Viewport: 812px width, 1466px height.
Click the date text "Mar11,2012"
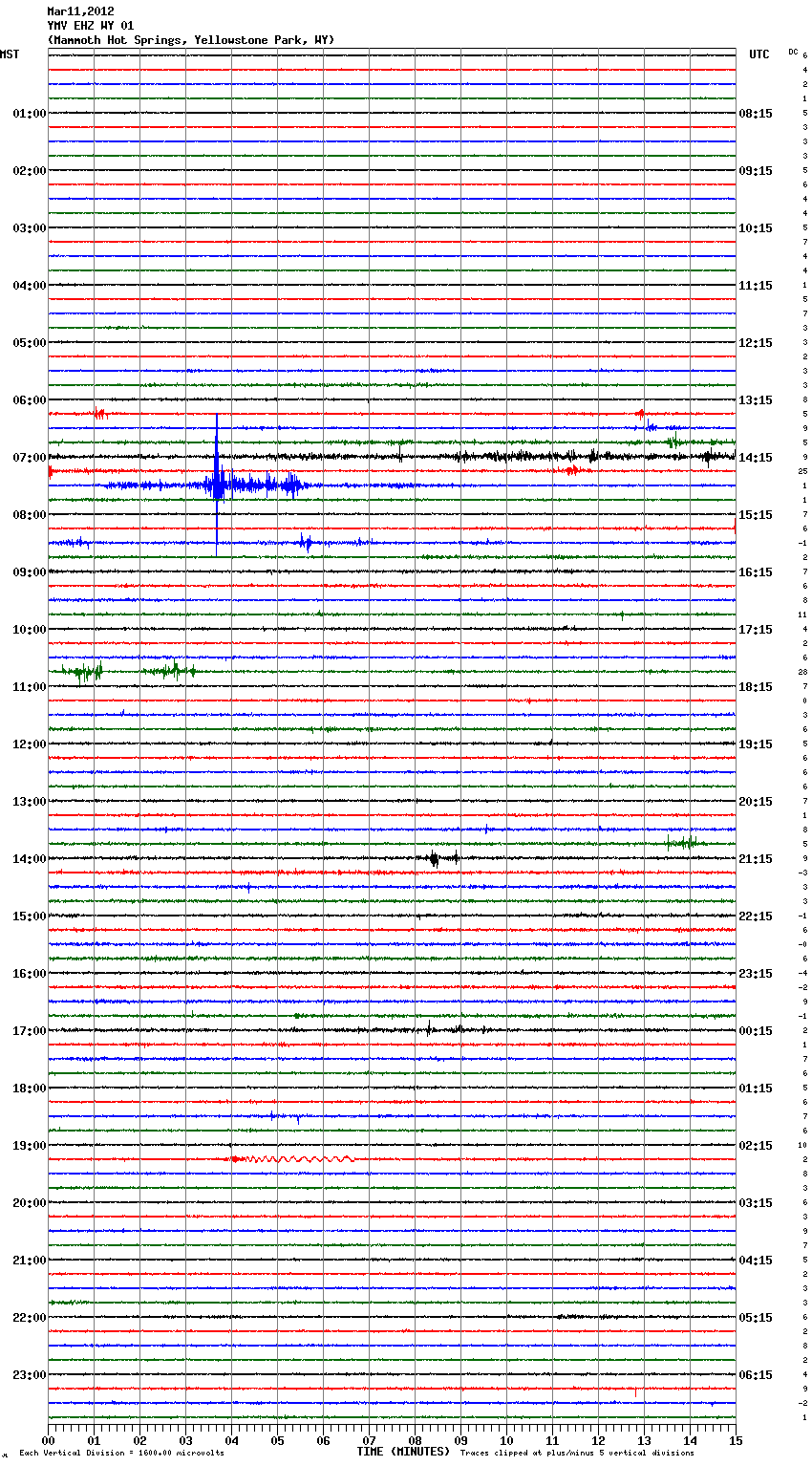[80, 11]
